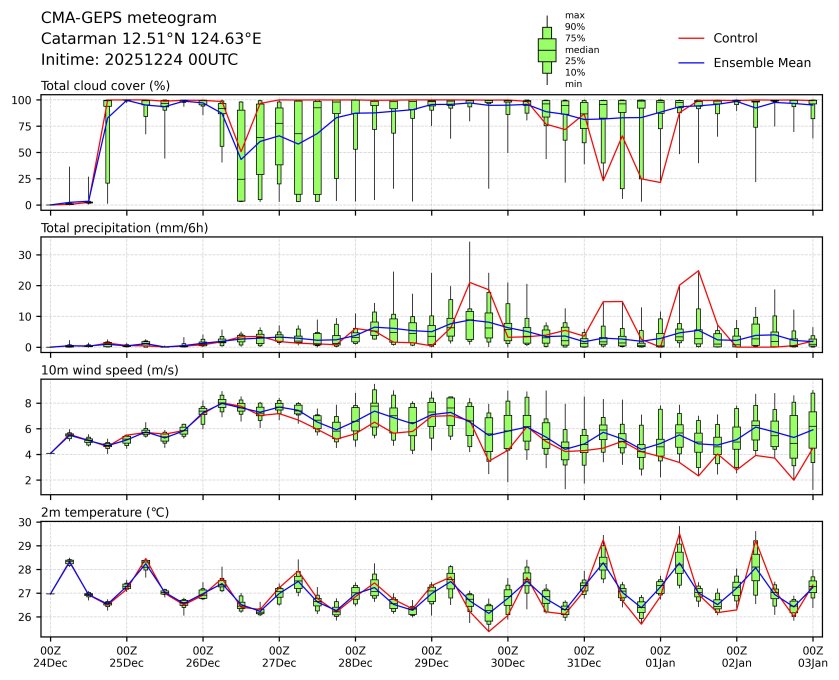Click the red Control line legend swatch
The image size is (839, 680).
point(692,38)
